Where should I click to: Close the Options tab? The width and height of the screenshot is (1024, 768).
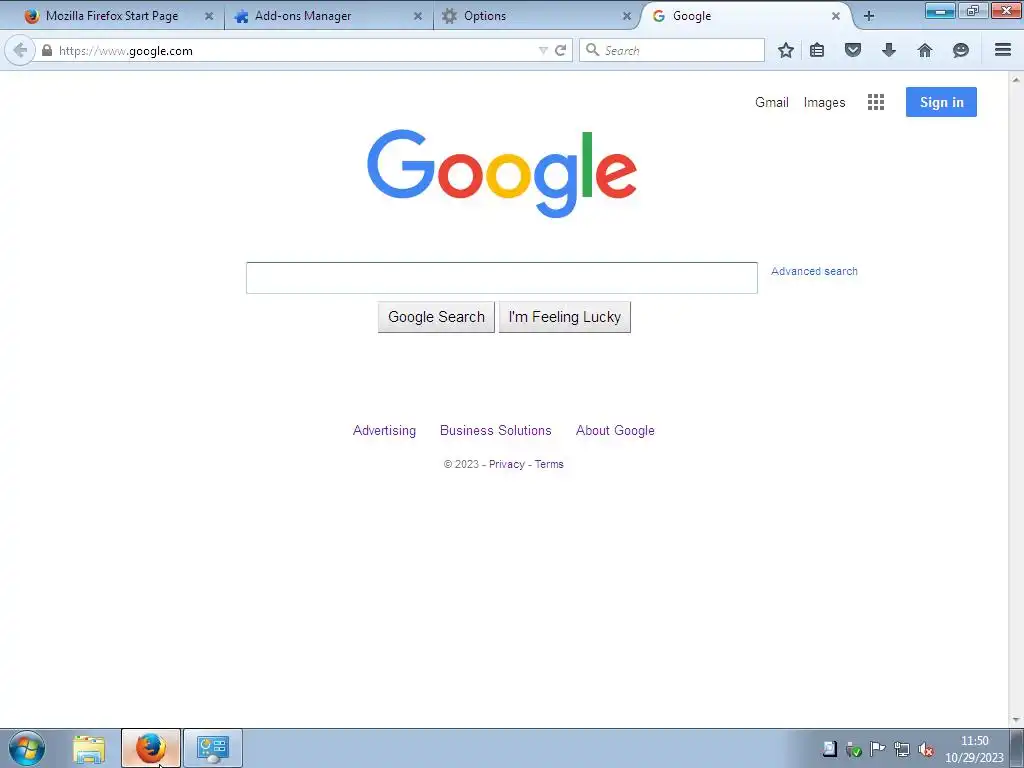[x=627, y=16]
